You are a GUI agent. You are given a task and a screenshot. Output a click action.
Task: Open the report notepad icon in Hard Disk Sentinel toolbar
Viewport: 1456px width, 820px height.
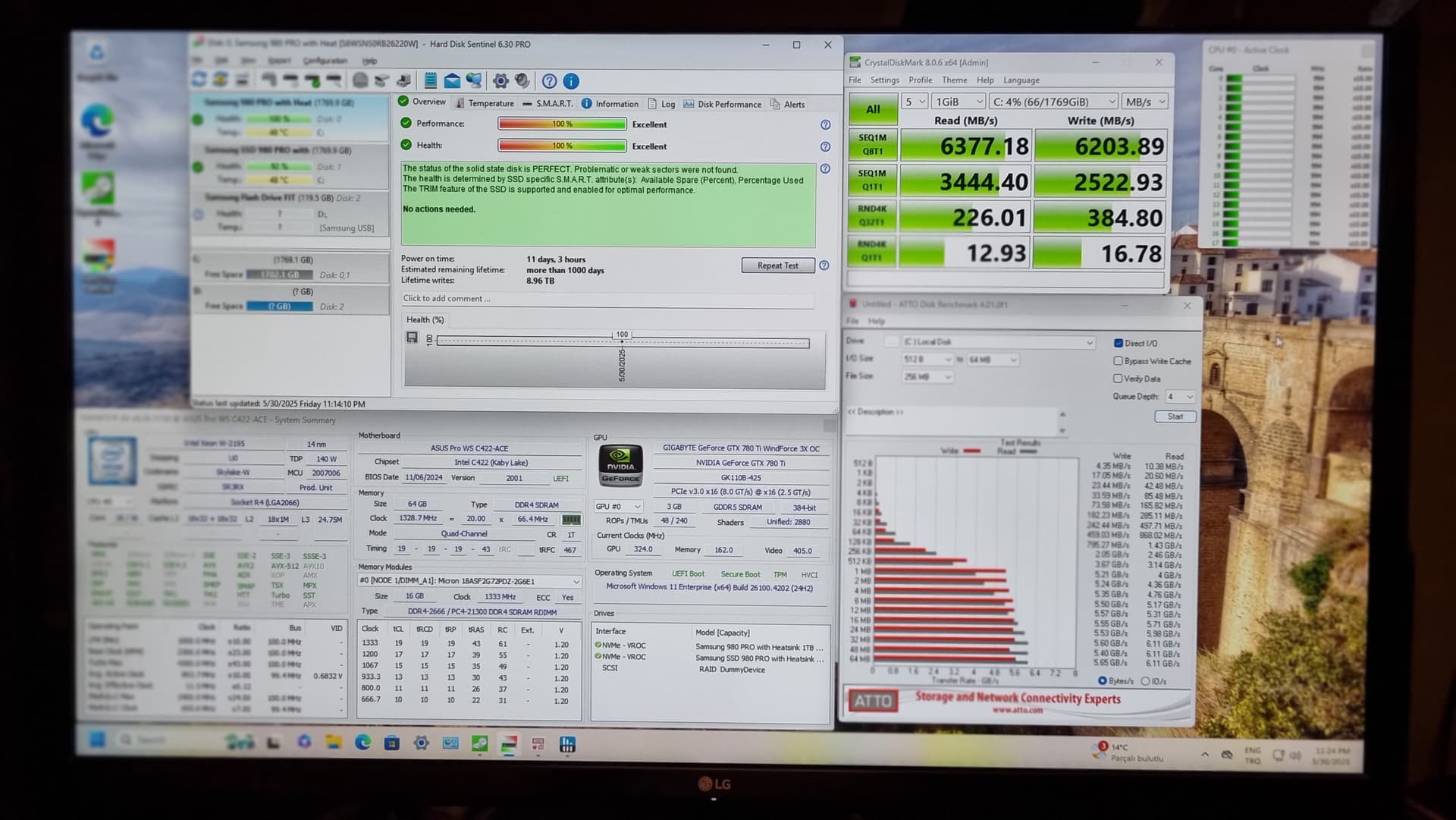point(430,80)
